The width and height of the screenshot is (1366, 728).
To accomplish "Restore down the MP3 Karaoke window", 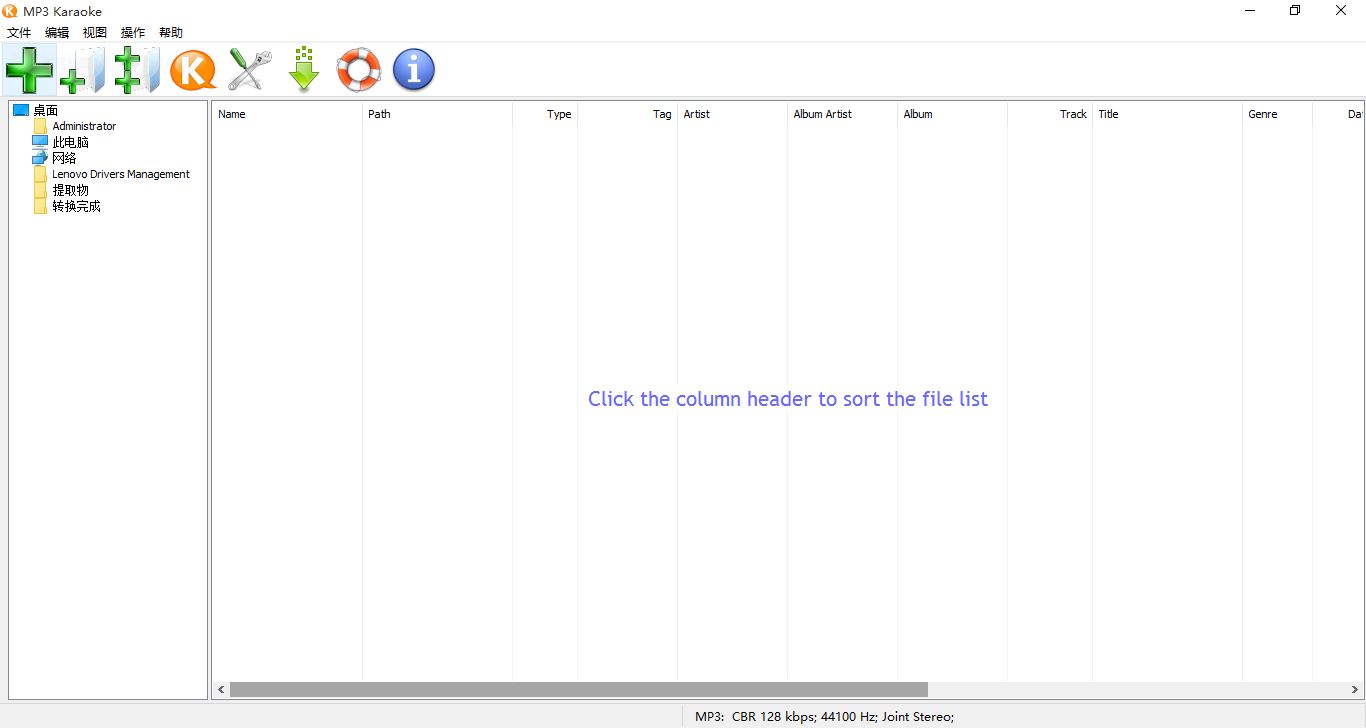I will coord(1295,10).
